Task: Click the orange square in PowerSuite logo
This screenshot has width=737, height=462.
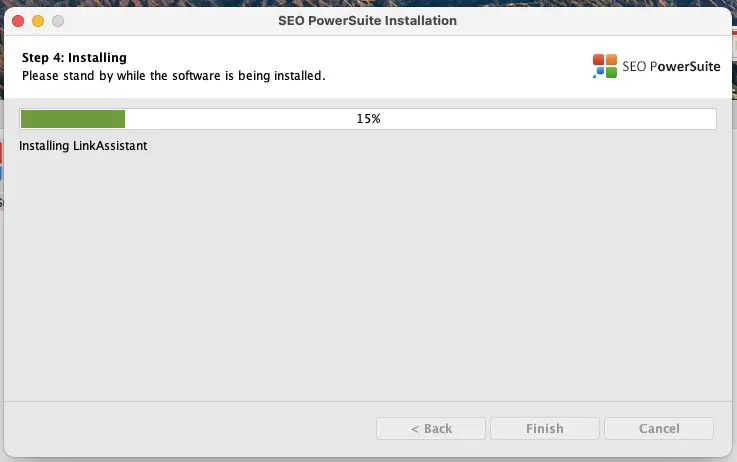Action: coord(611,60)
